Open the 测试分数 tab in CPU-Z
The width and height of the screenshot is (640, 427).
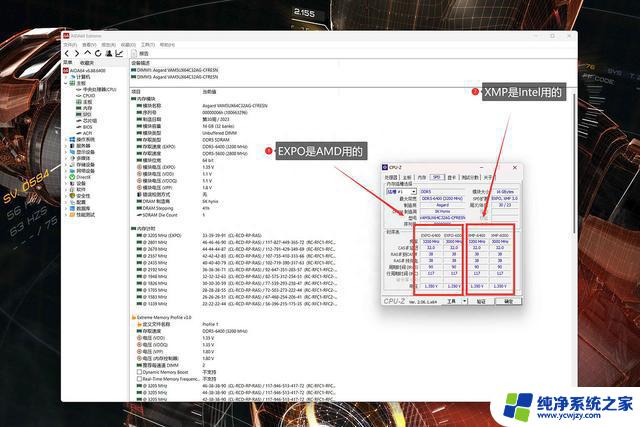pyautogui.click(x=470, y=178)
